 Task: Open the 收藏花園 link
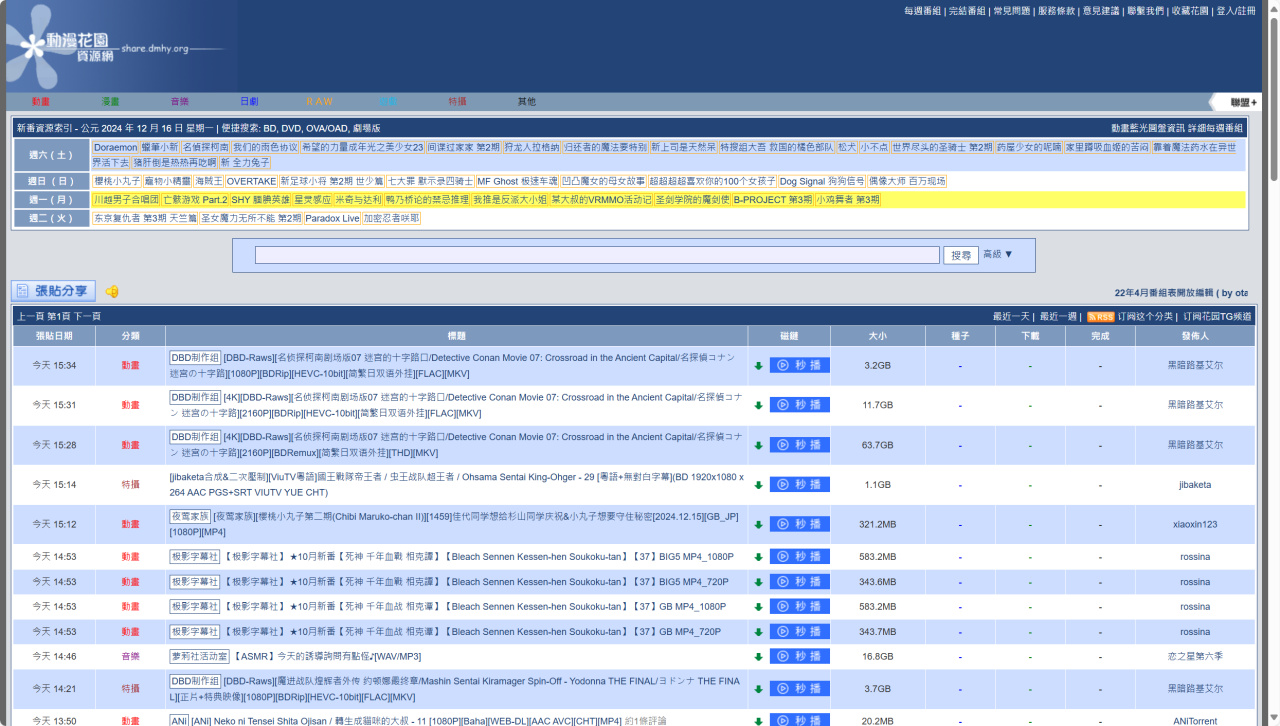pyautogui.click(x=1190, y=11)
